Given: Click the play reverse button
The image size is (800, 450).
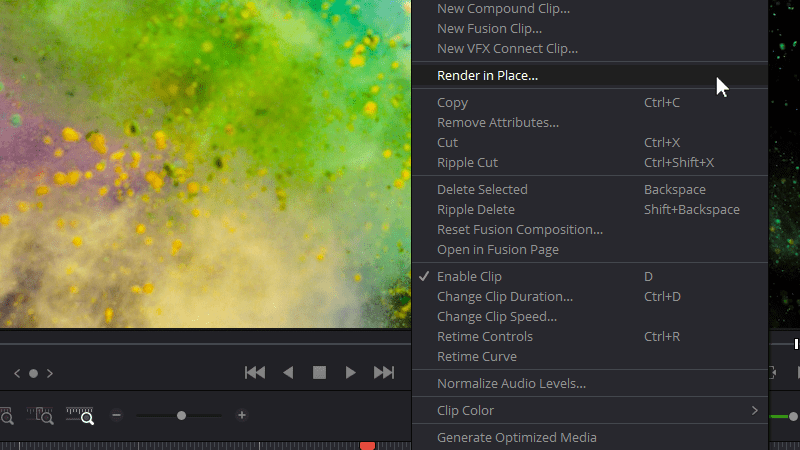Looking at the screenshot, I should coord(288,373).
